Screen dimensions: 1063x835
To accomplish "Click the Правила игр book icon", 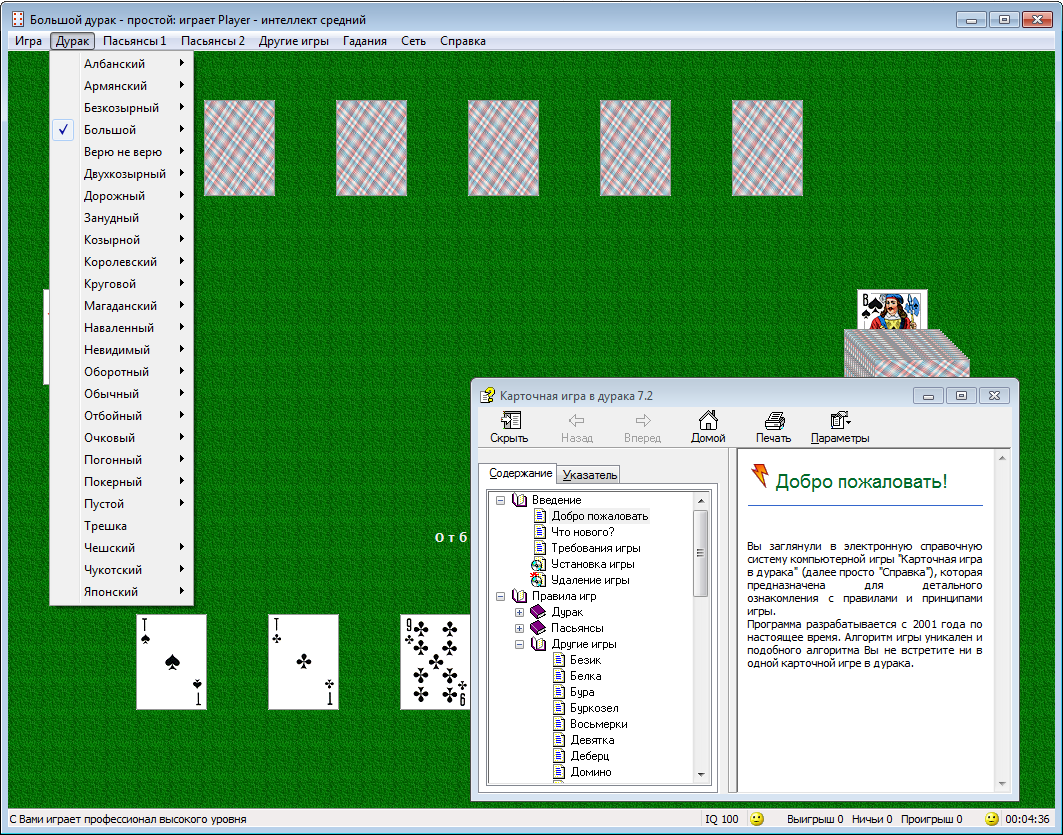I will [x=519, y=596].
